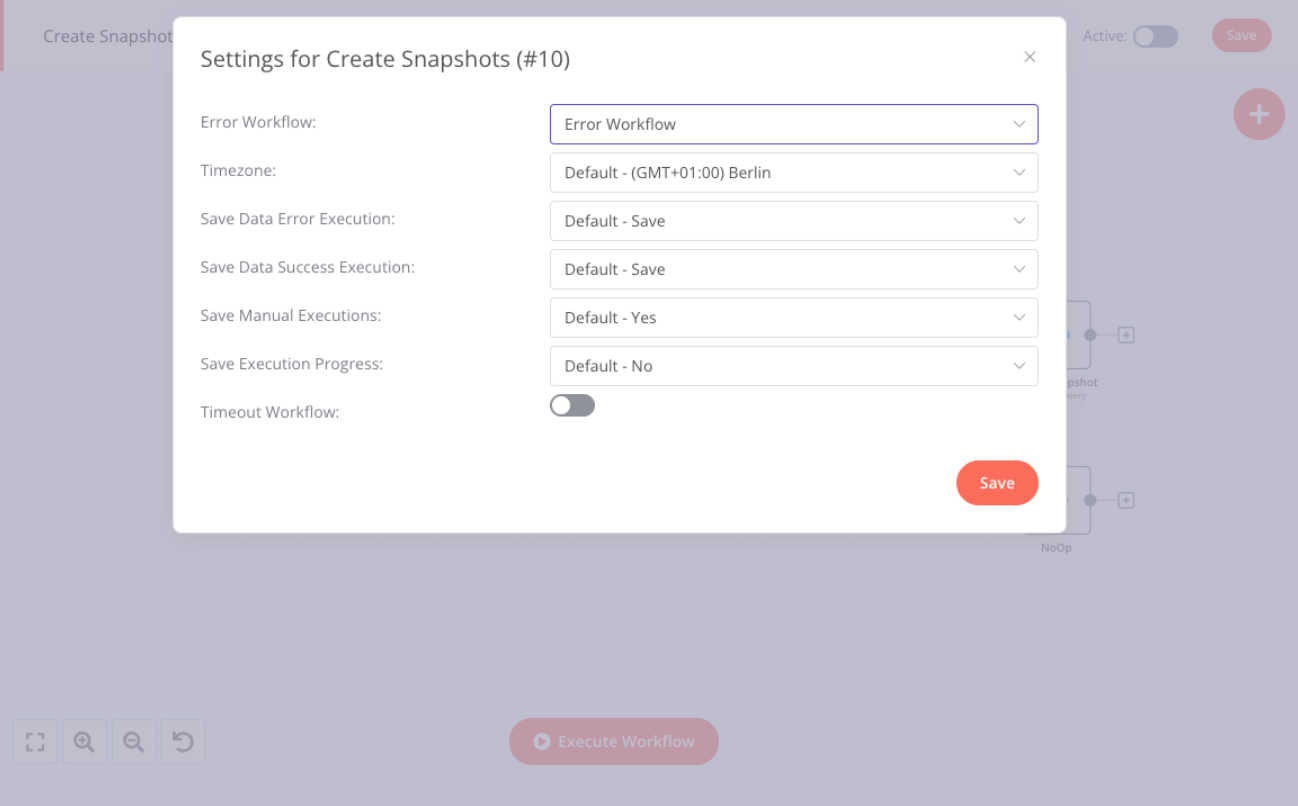Dismiss the settings dialog with the X
Image resolution: width=1298 pixels, height=806 pixels.
[x=1030, y=57]
